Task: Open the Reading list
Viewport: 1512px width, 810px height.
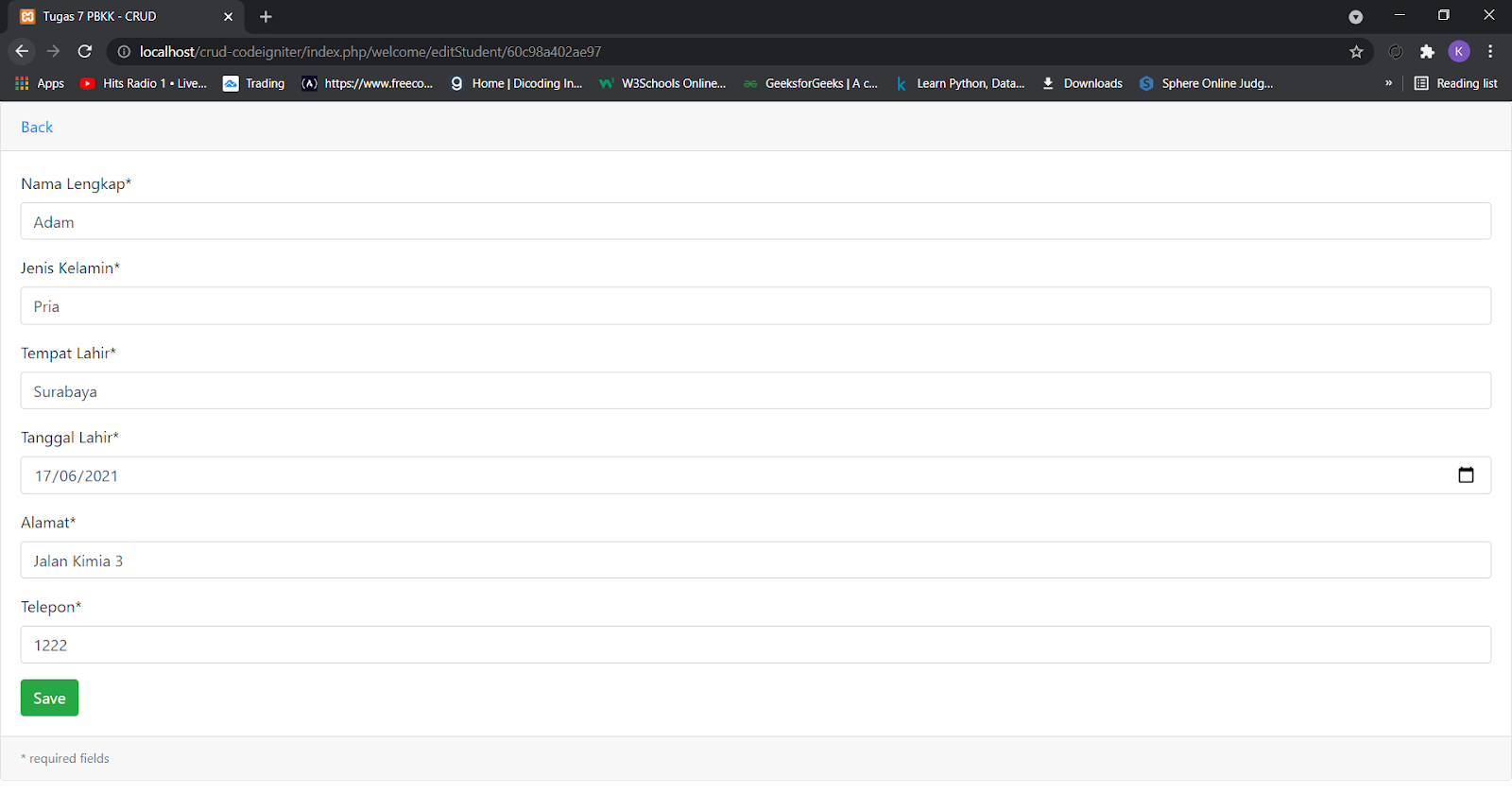Action: pos(1455,83)
